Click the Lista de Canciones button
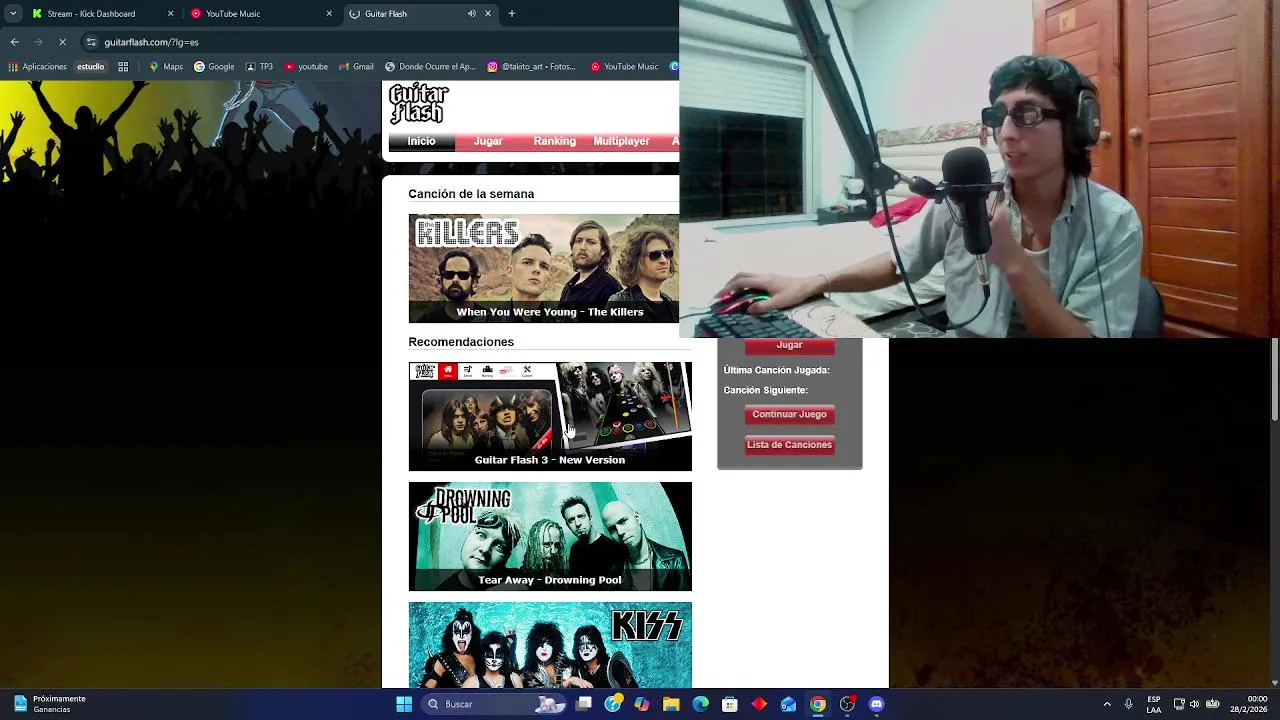Screen dimensions: 1280x720 [x=789, y=445]
